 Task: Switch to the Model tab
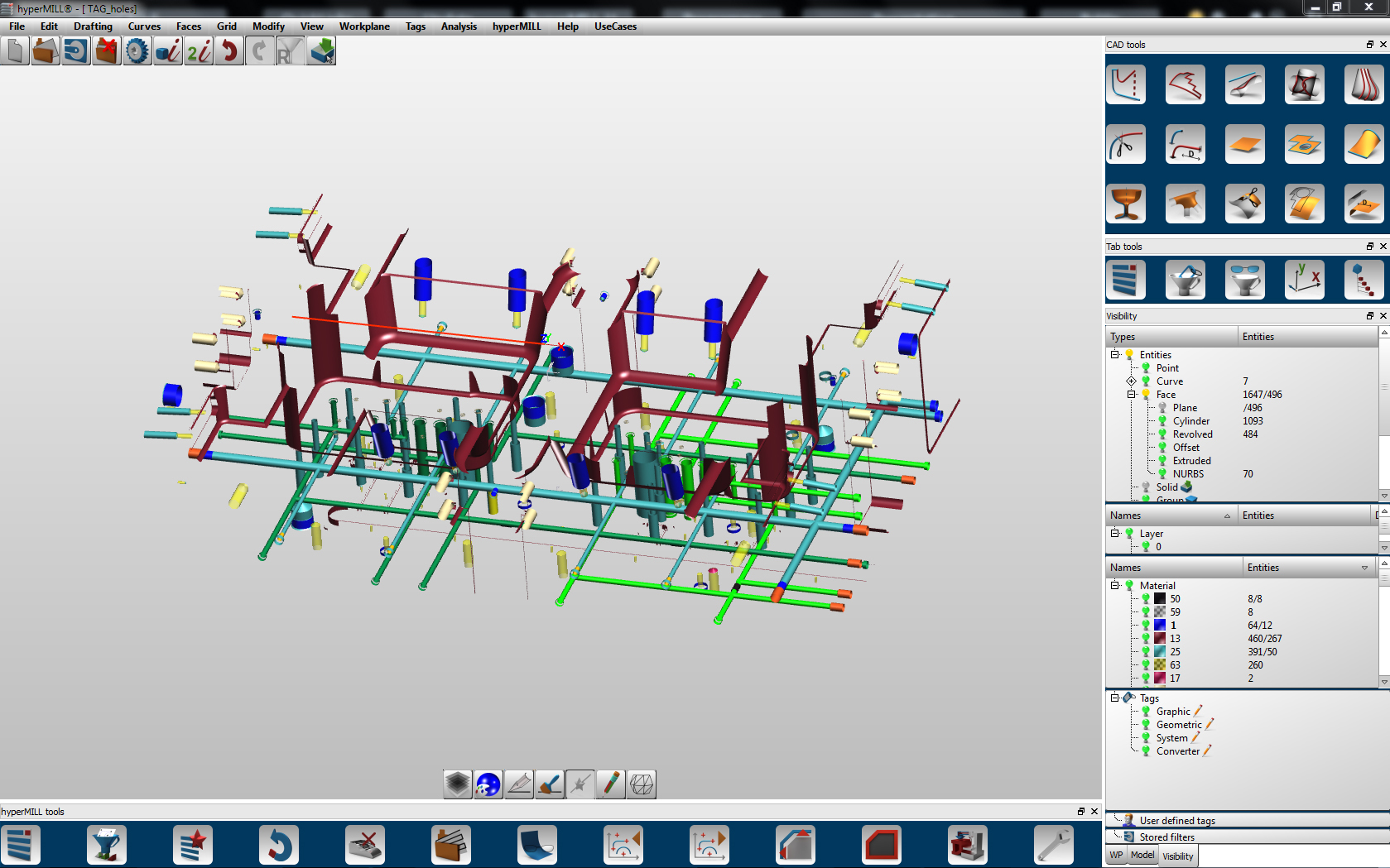point(1142,856)
